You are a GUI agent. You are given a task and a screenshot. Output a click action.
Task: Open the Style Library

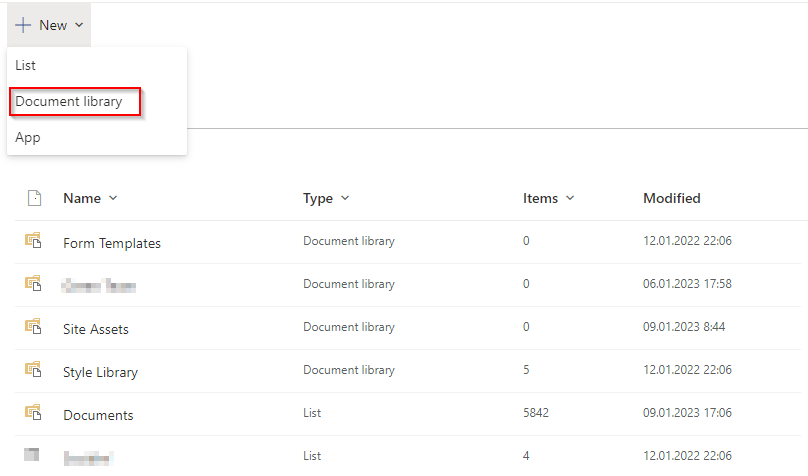point(100,372)
